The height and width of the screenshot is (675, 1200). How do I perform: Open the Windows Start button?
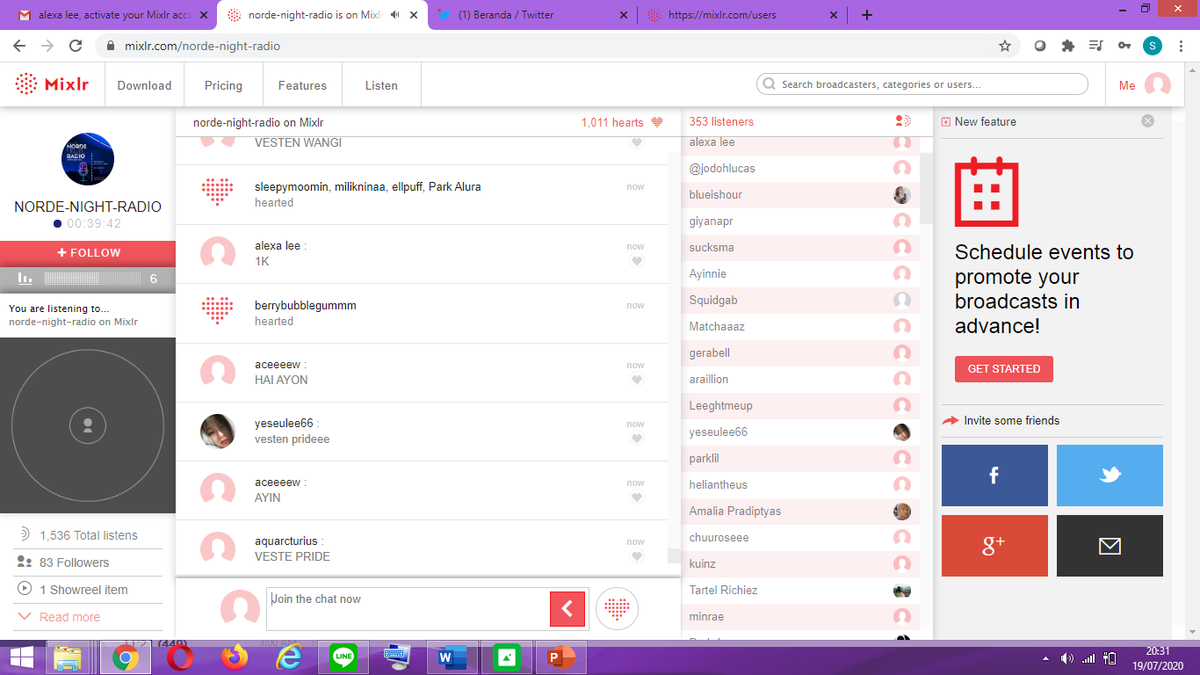click(19, 657)
